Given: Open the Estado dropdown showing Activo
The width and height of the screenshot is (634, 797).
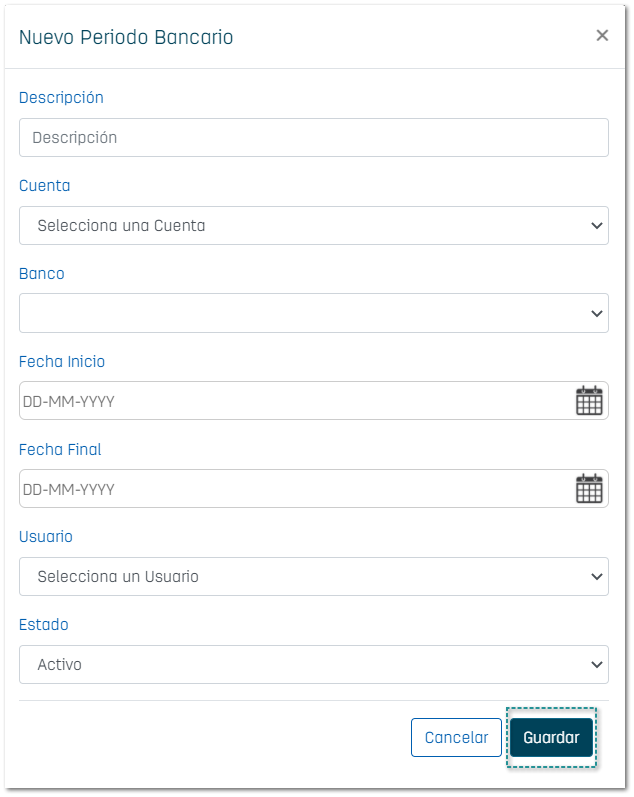Looking at the screenshot, I should pyautogui.click(x=313, y=664).
